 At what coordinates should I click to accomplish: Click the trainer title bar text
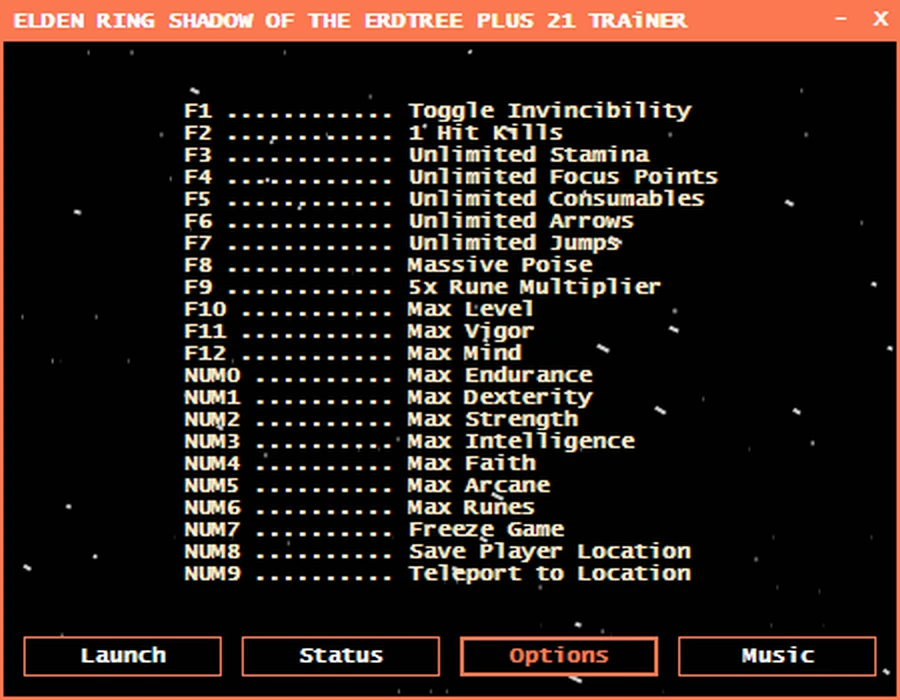350,21
